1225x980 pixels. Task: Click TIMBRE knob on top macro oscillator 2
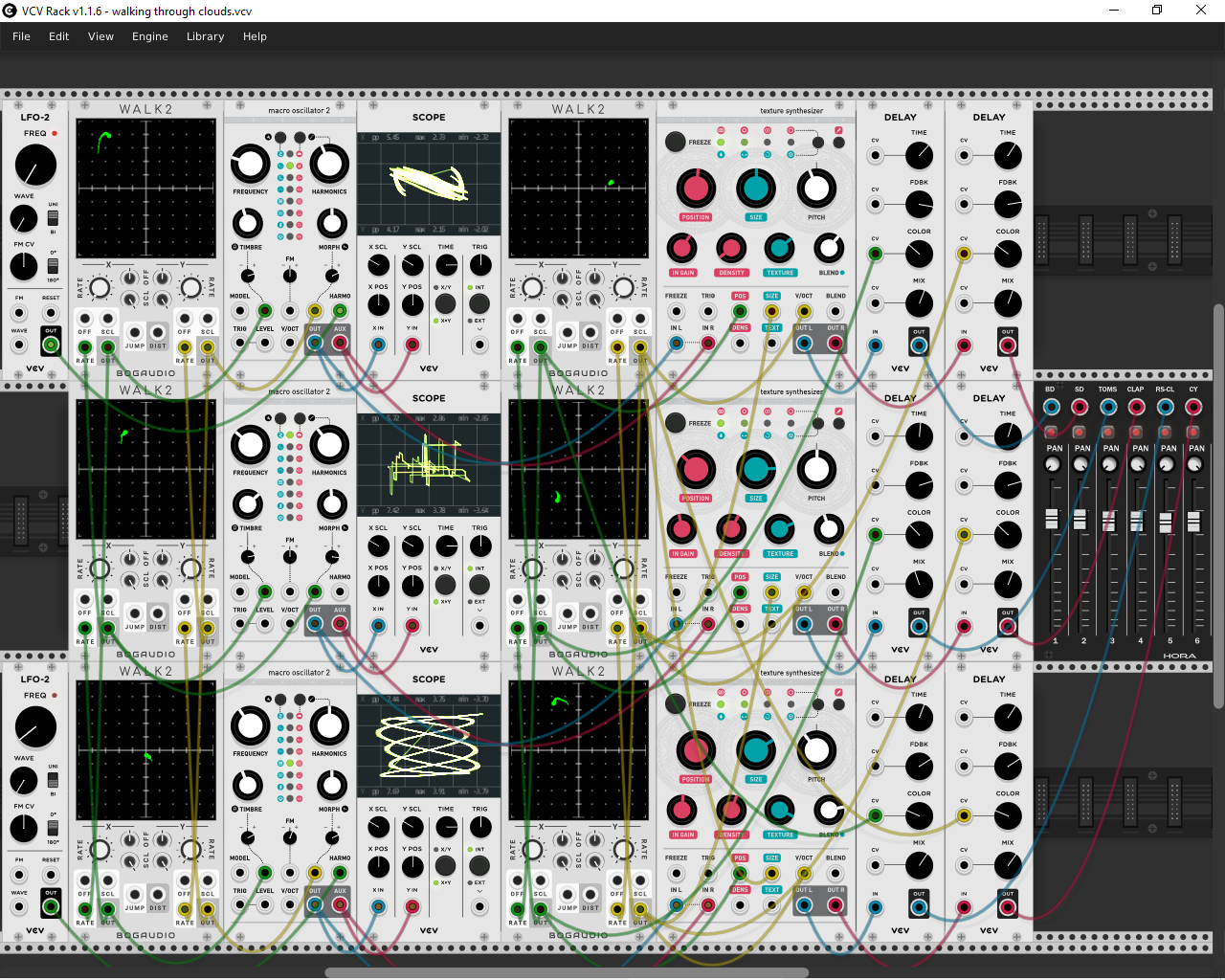click(x=248, y=224)
